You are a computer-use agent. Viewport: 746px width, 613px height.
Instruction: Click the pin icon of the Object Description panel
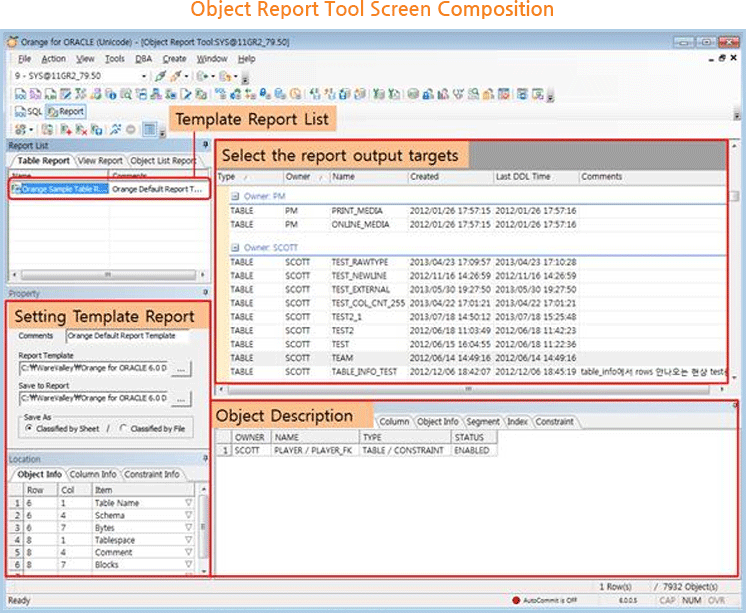tap(736, 405)
